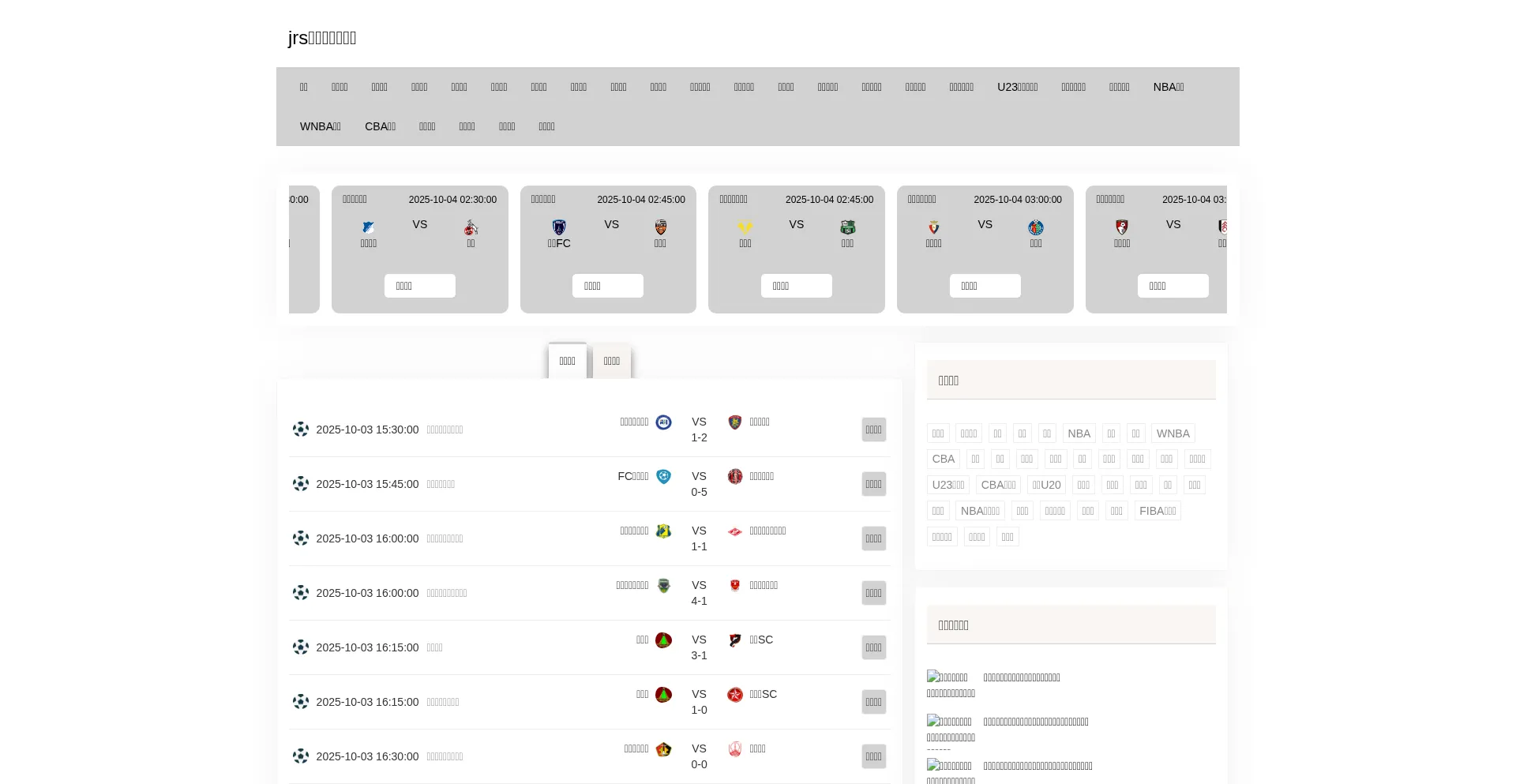Click the yellow crest in the carousel match card
Viewport: 1516px width, 784px height.
745,227
